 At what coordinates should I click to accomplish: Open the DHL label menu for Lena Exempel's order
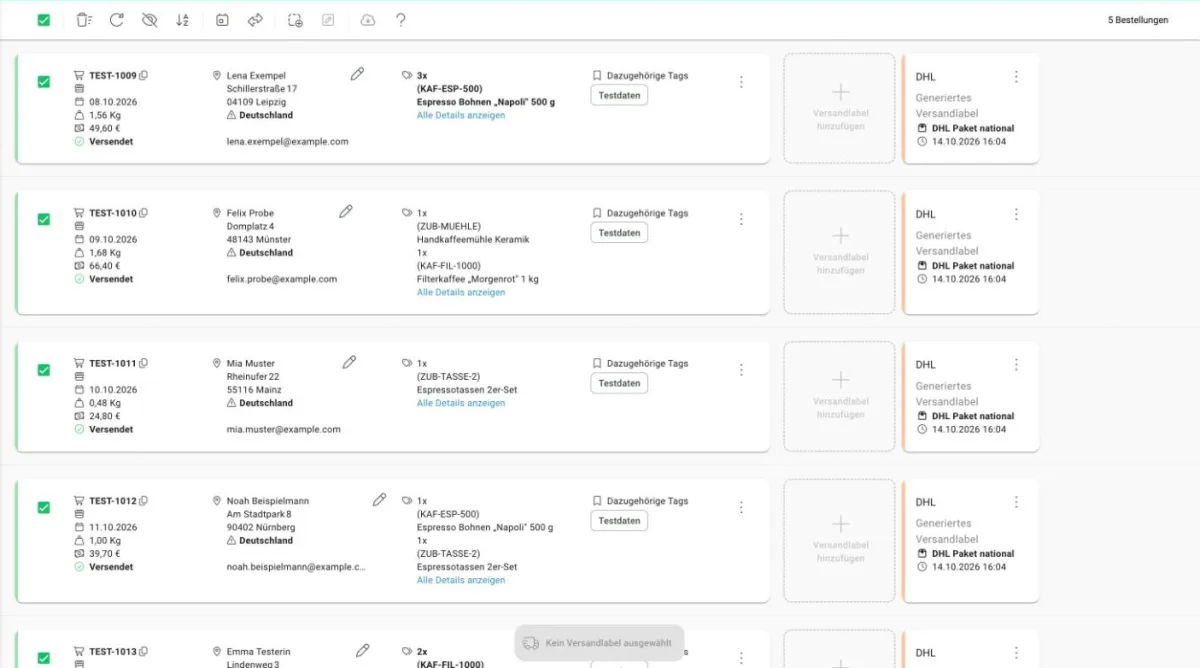[1016, 77]
